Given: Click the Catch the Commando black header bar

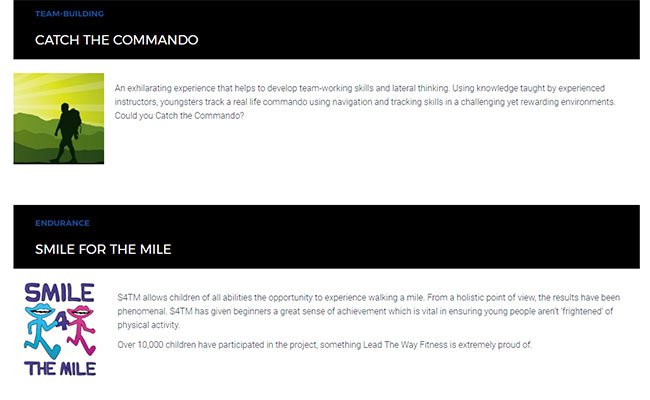Looking at the screenshot, I should pos(400,30).
